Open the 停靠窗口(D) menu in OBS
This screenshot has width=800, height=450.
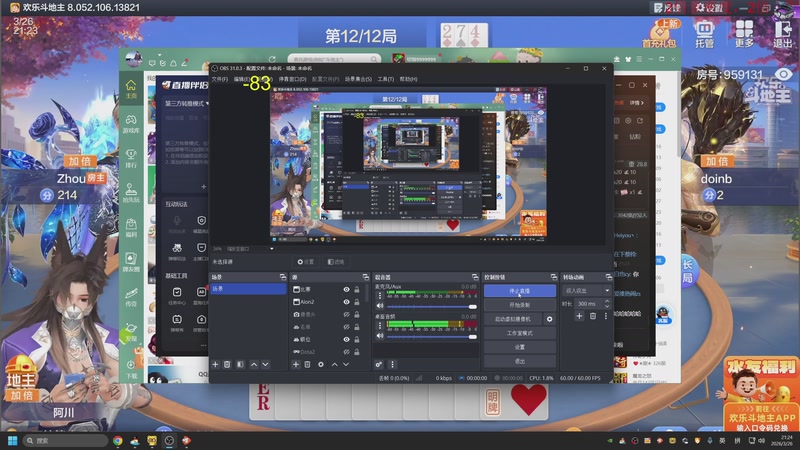tap(292, 79)
